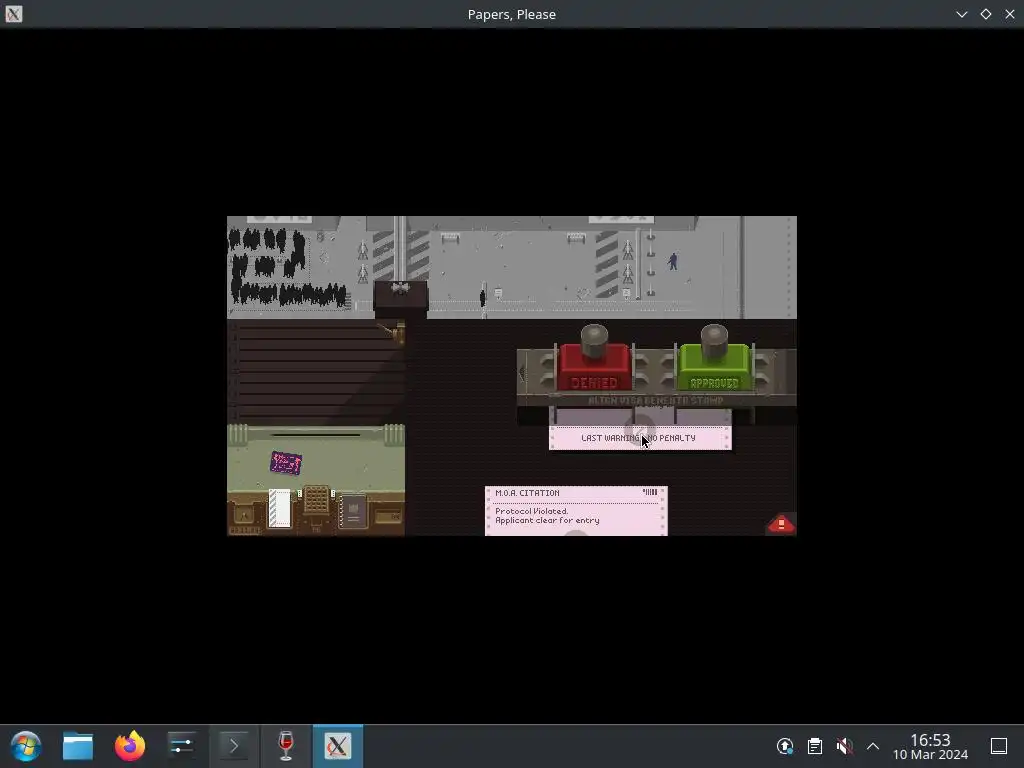The image size is (1024, 768).
Task: Close the Papers, Please window
Action: [1010, 14]
